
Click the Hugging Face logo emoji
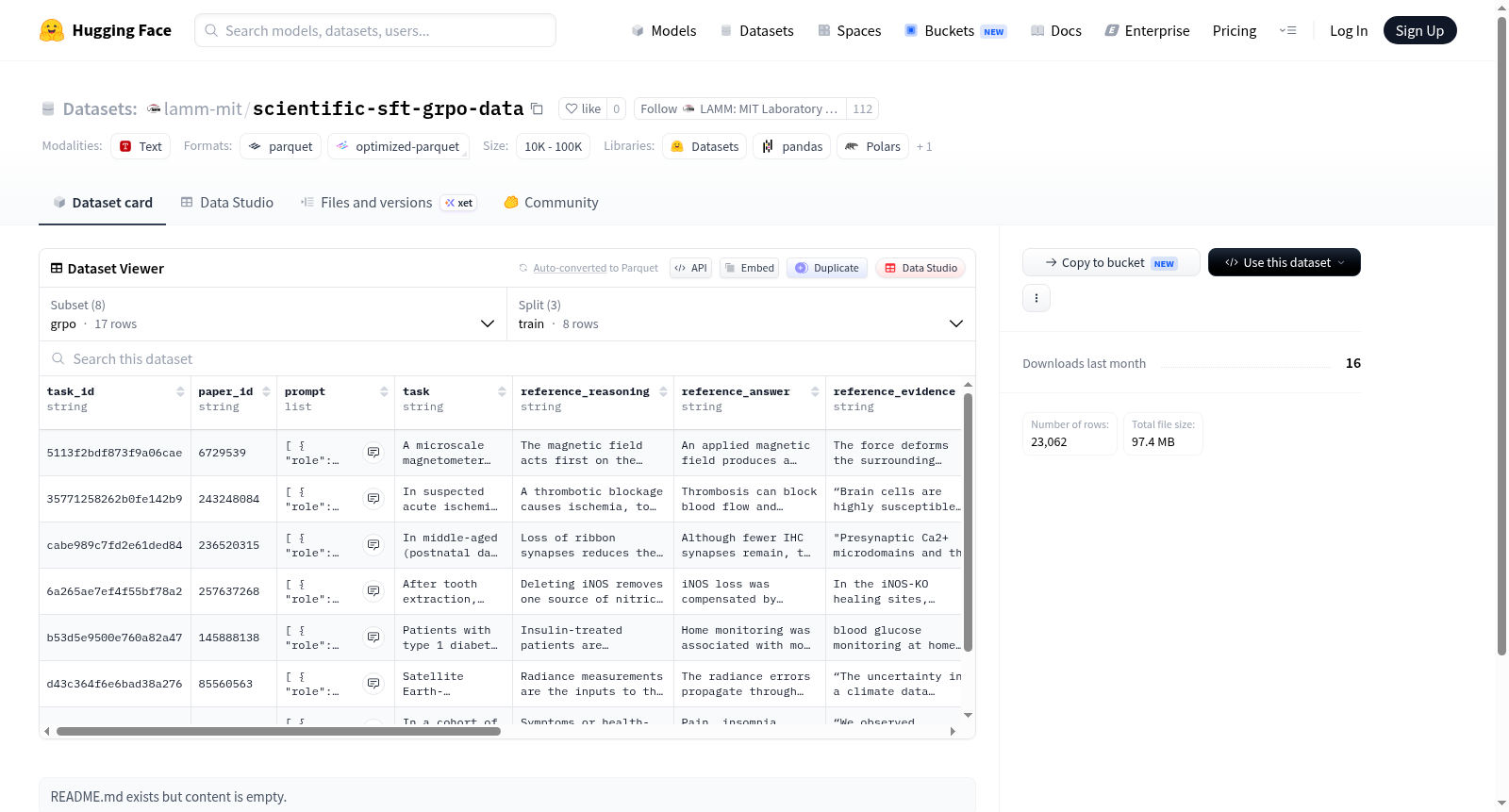point(52,30)
